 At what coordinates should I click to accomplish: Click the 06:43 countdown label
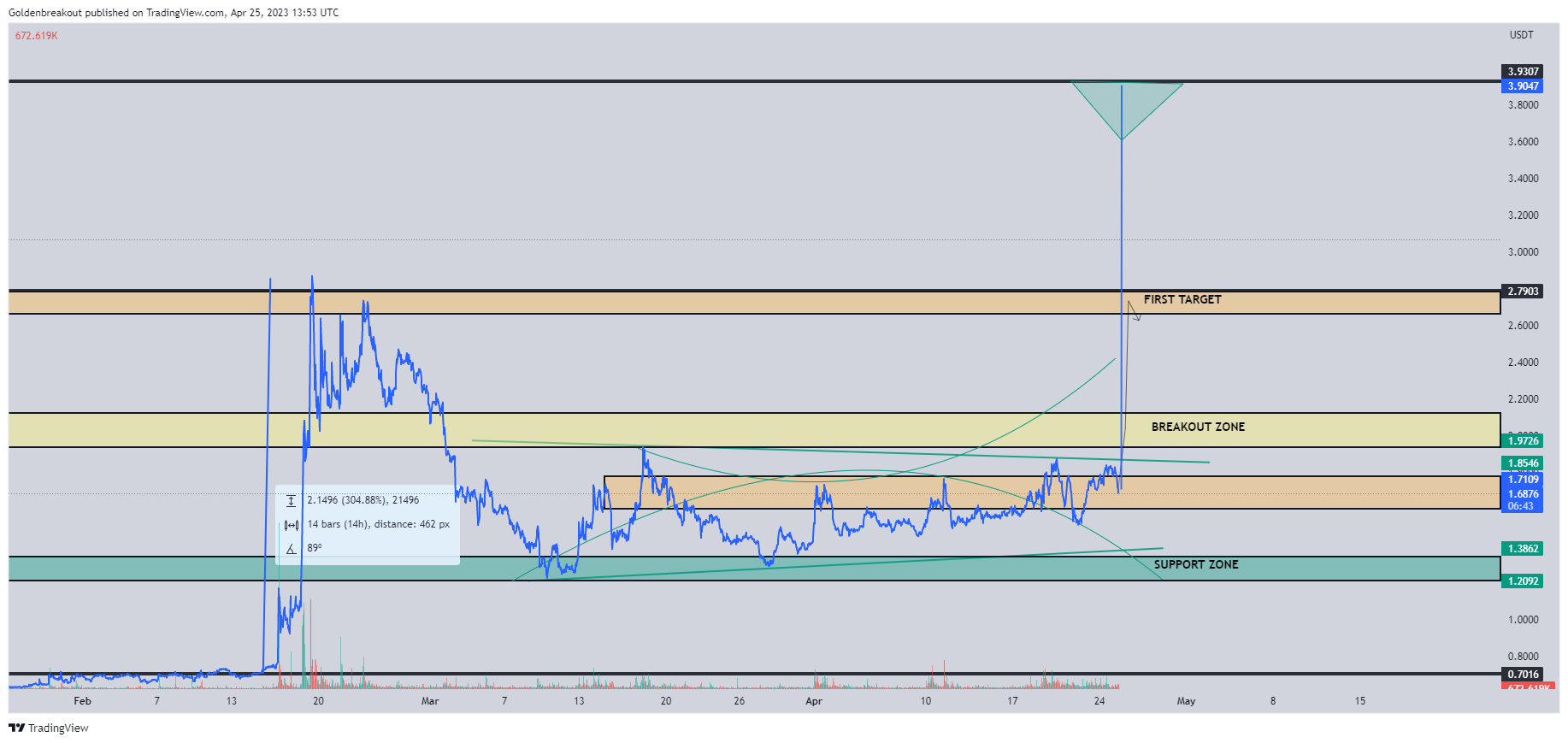pyautogui.click(x=1523, y=506)
